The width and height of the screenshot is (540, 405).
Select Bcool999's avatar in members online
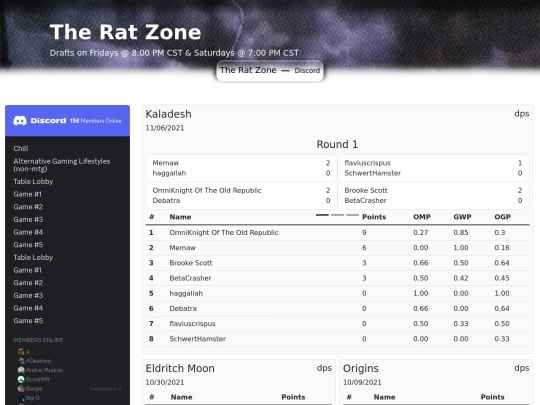coord(21,379)
